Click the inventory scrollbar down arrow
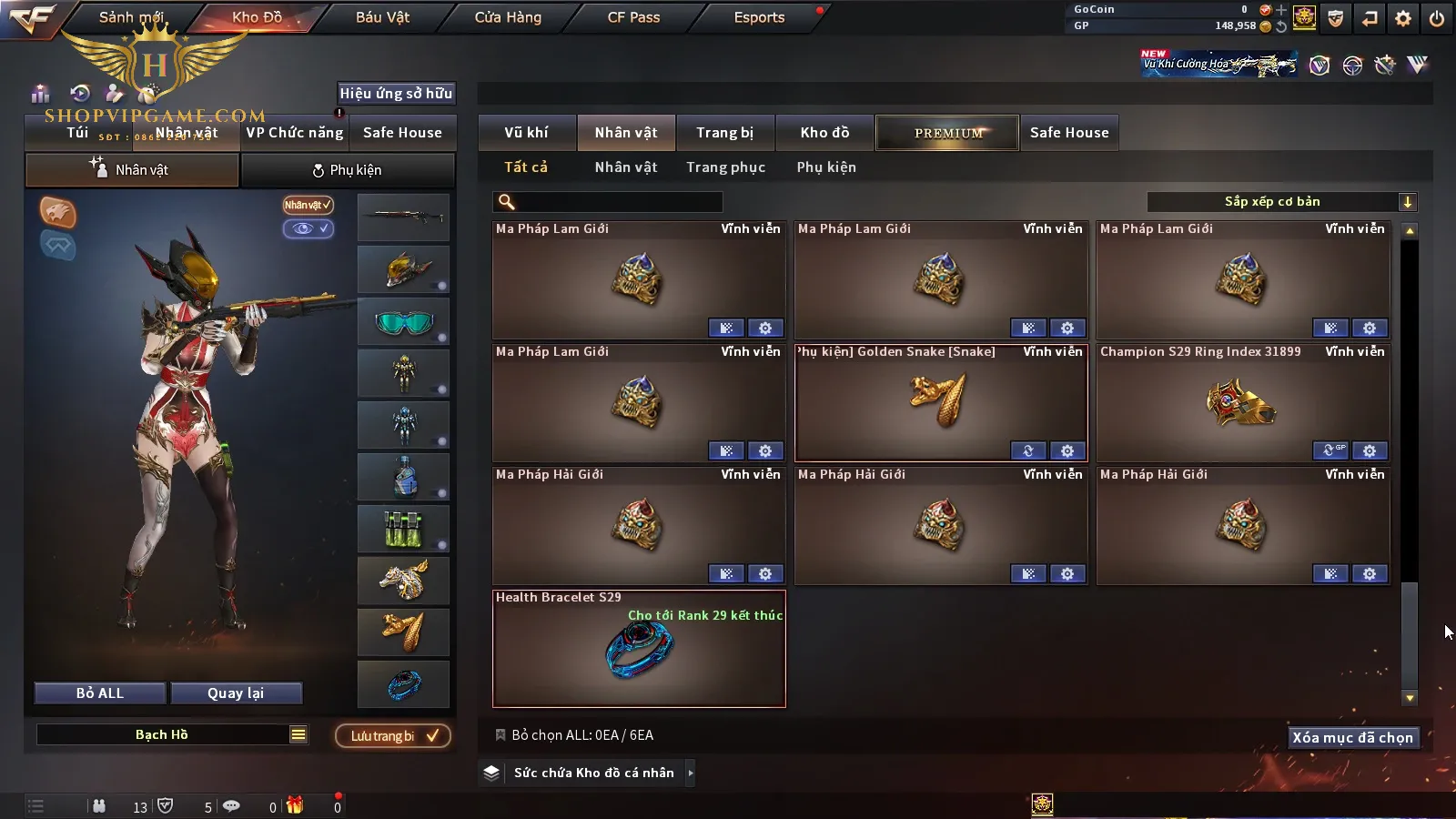This screenshot has height=819, width=1456. 1410,698
